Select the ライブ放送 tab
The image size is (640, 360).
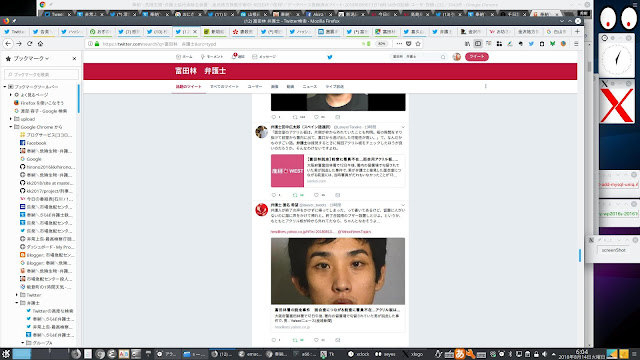[335, 87]
